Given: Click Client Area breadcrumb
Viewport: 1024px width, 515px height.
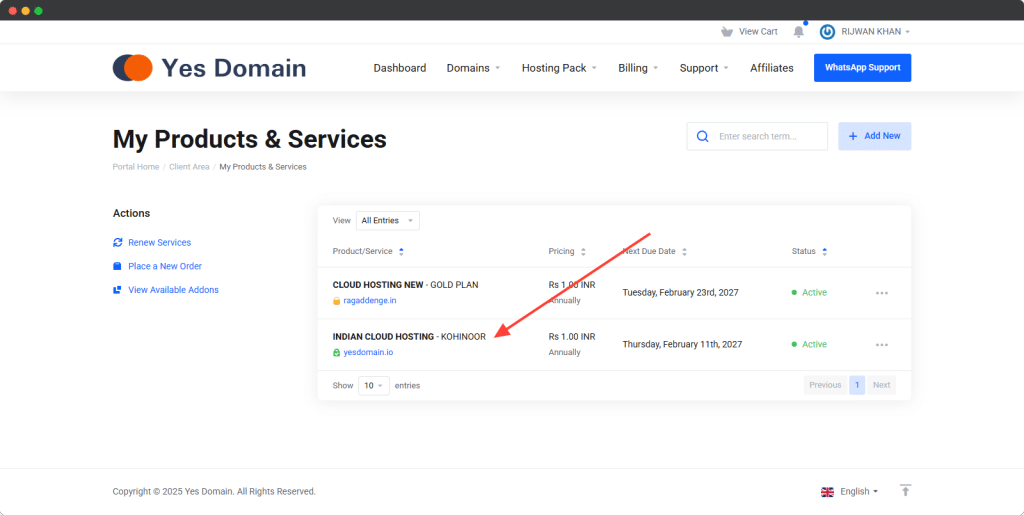Looking at the screenshot, I should point(189,167).
